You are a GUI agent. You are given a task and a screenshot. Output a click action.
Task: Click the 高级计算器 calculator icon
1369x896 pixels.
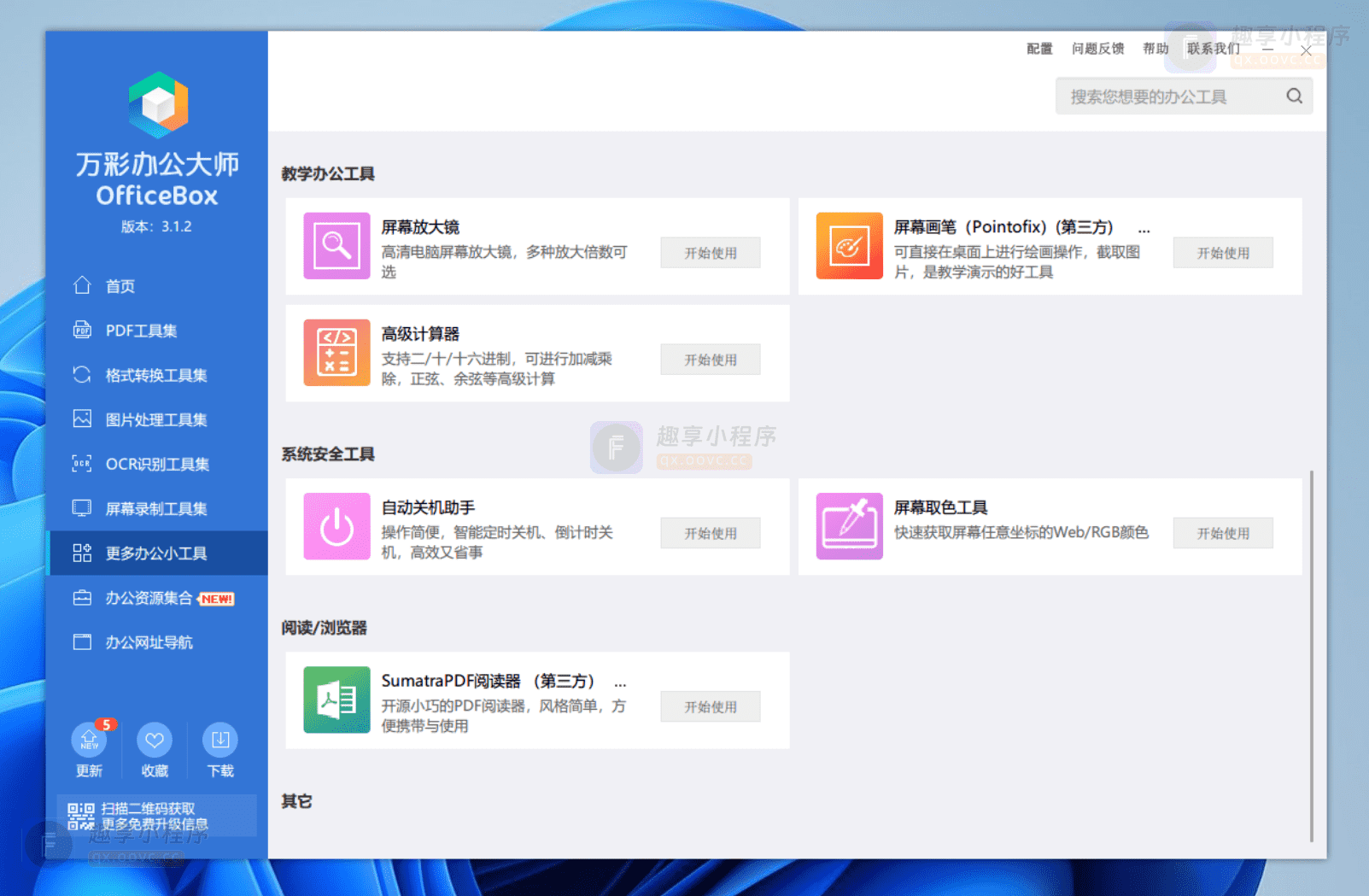[336, 353]
